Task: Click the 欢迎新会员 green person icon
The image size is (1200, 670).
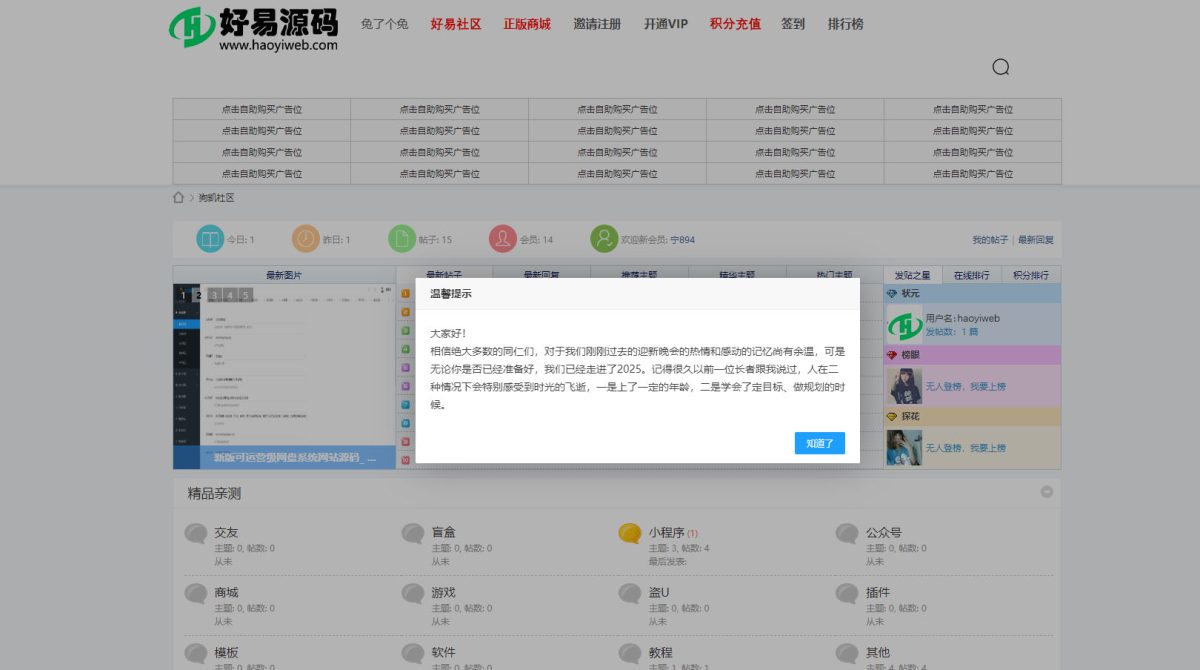Action: pyautogui.click(x=604, y=239)
